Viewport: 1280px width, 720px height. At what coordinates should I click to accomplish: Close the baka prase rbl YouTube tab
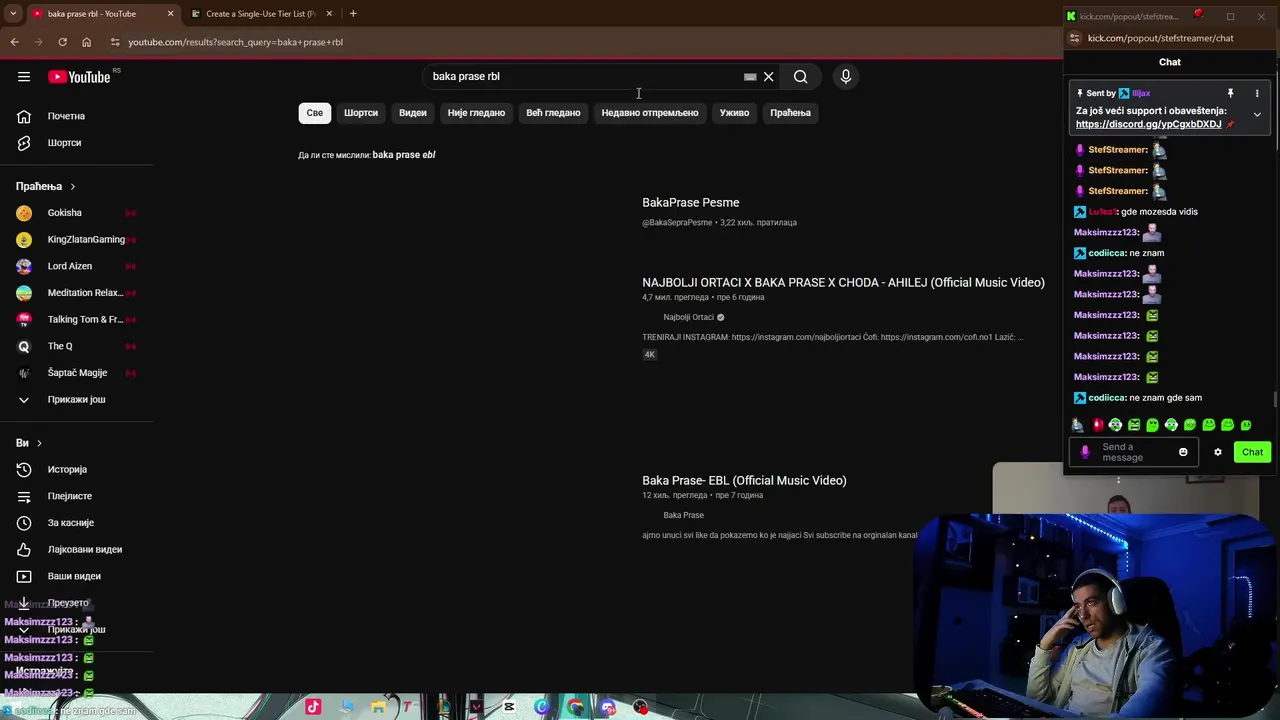[170, 14]
